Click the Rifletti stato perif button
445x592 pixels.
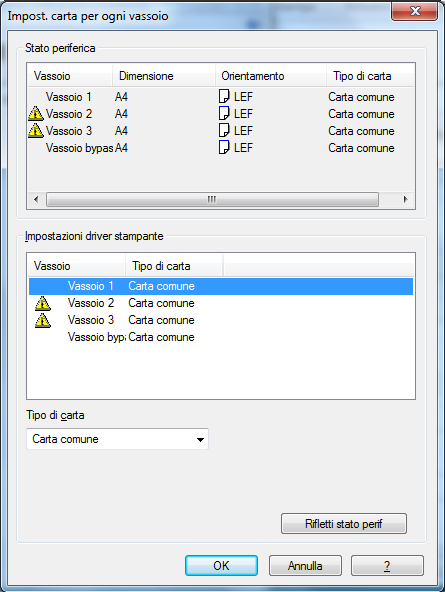click(344, 524)
